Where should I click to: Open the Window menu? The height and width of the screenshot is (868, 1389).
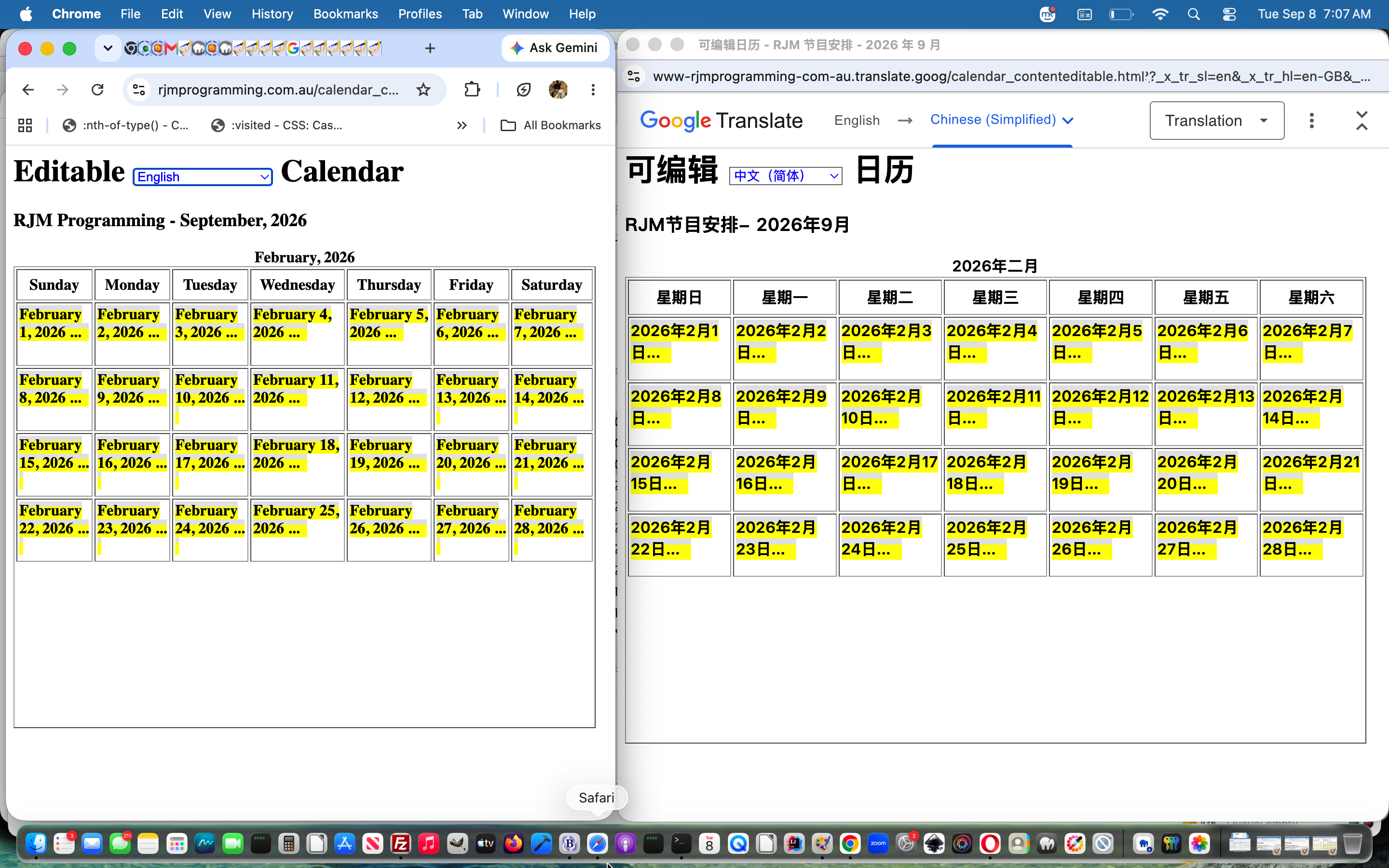pos(525,14)
